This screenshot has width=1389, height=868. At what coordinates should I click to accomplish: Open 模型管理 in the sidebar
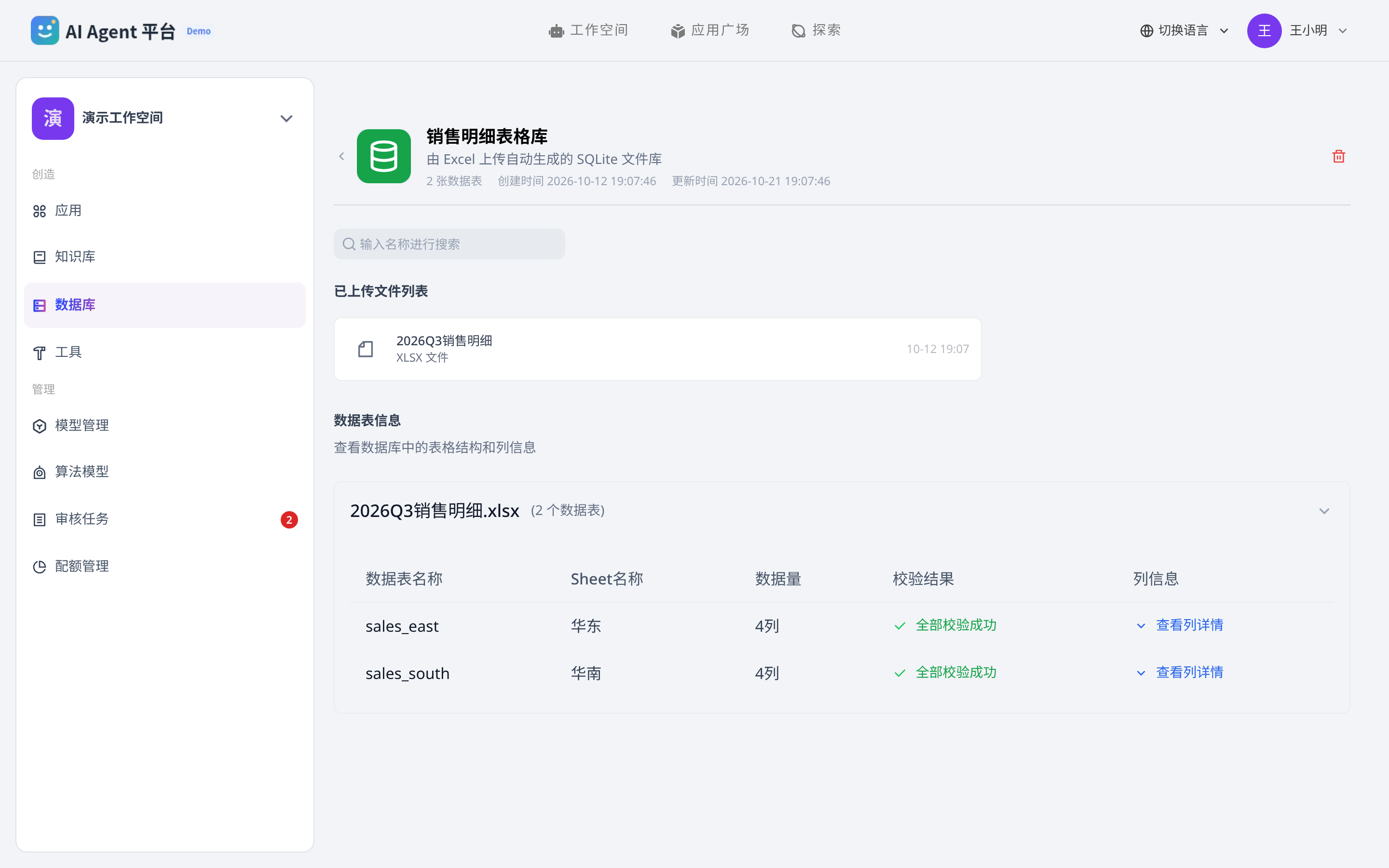click(x=165, y=425)
